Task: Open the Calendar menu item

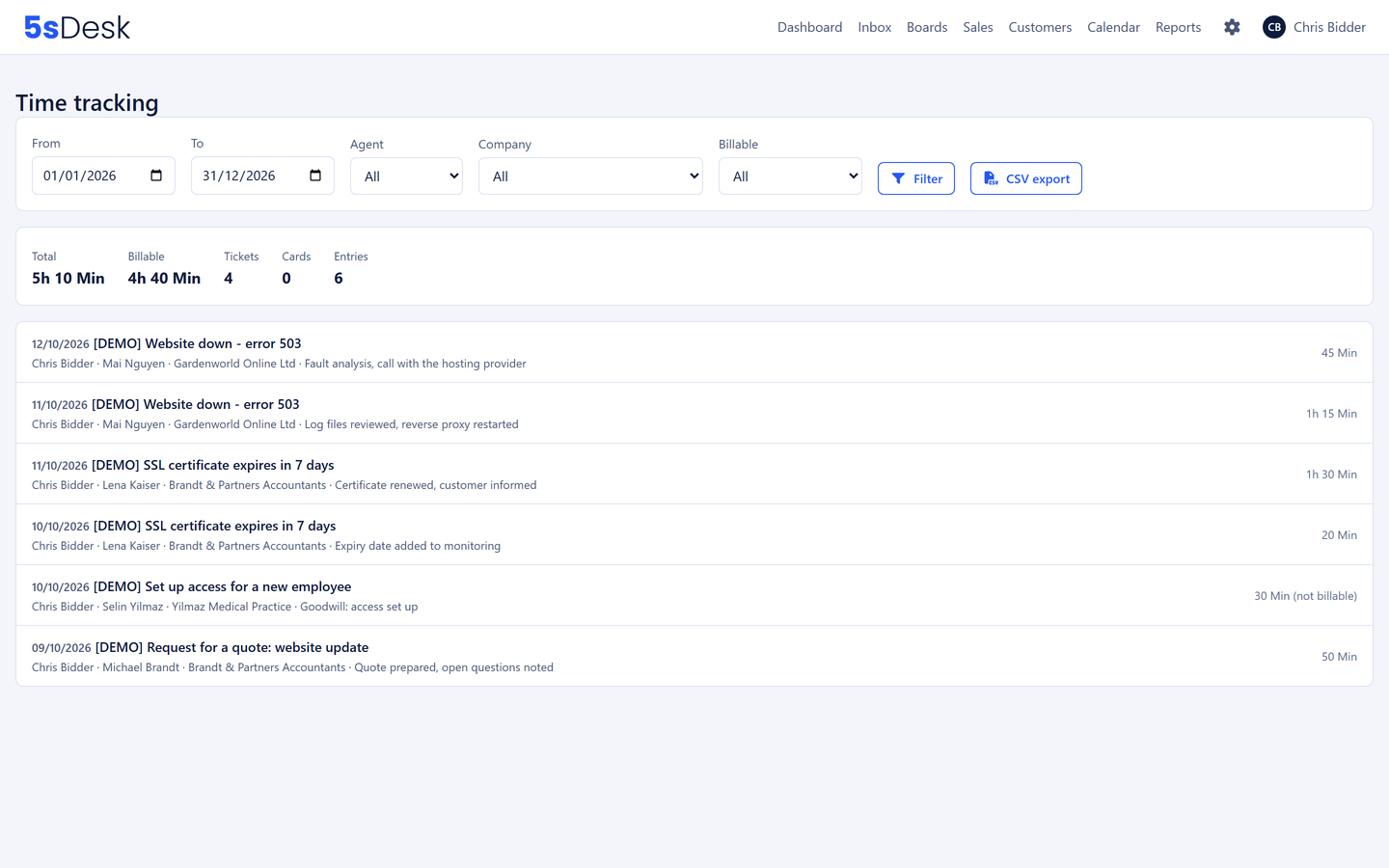Action: pyautogui.click(x=1113, y=27)
